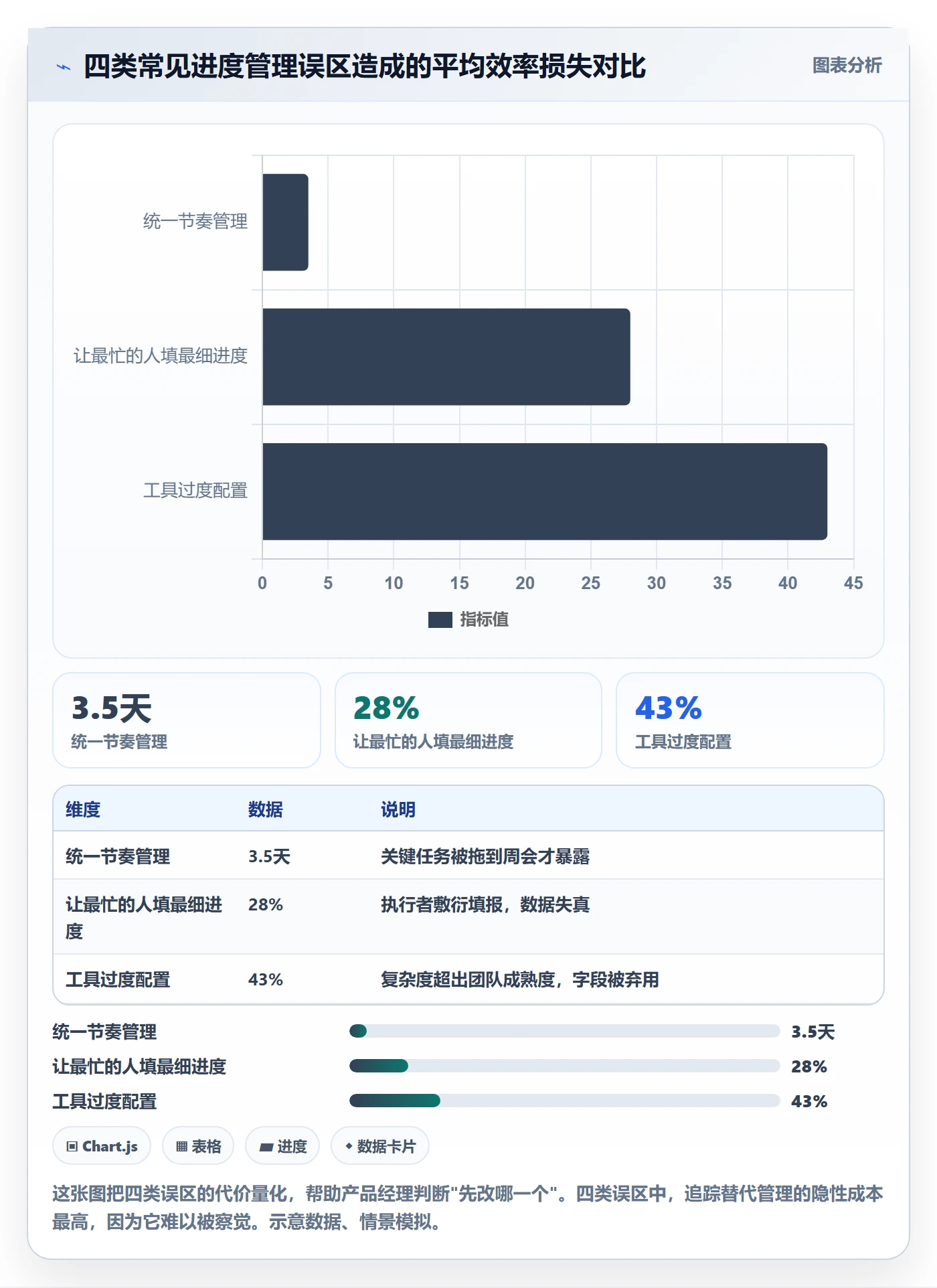The height and width of the screenshot is (1288, 937).
Task: Click the 图表分析 label in the header
Action: pyautogui.click(x=847, y=65)
